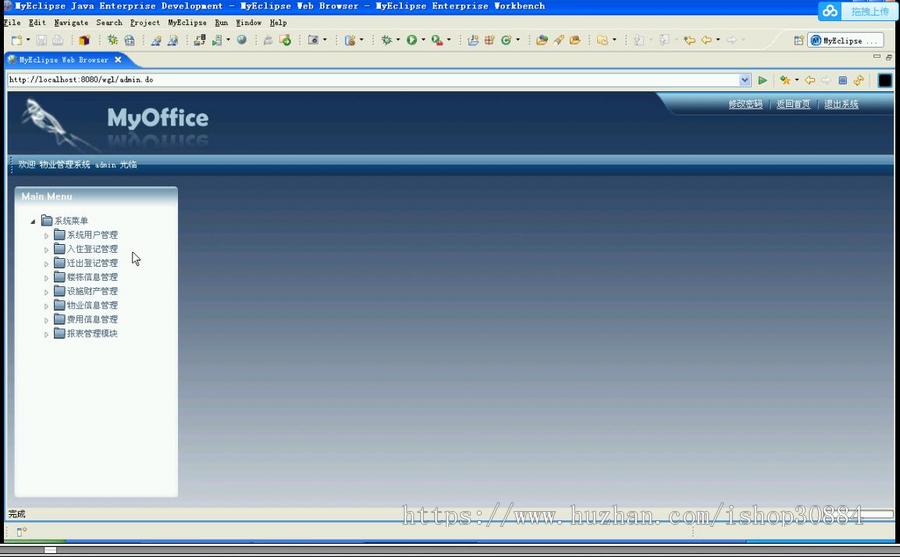Select the 费用信息管理 tree item
Image resolution: width=900 pixels, height=557 pixels.
(92, 319)
